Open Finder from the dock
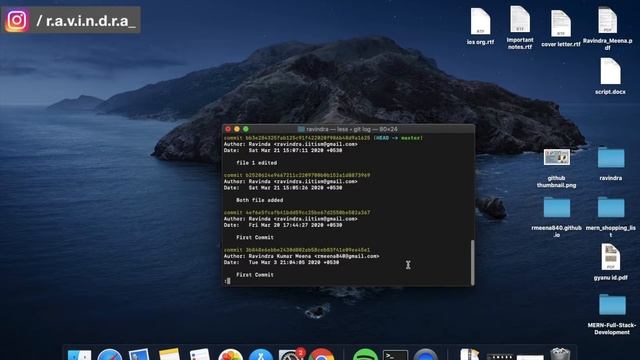The height and width of the screenshot is (360, 640). 80,354
